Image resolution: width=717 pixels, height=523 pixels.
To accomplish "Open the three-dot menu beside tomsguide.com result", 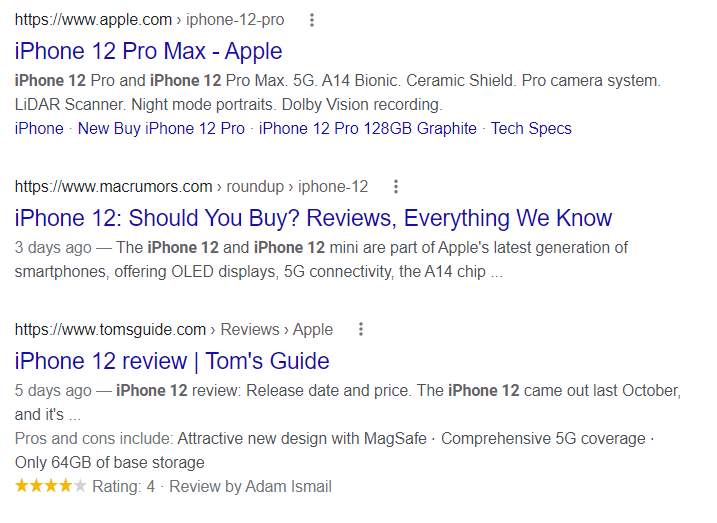I will click(361, 329).
